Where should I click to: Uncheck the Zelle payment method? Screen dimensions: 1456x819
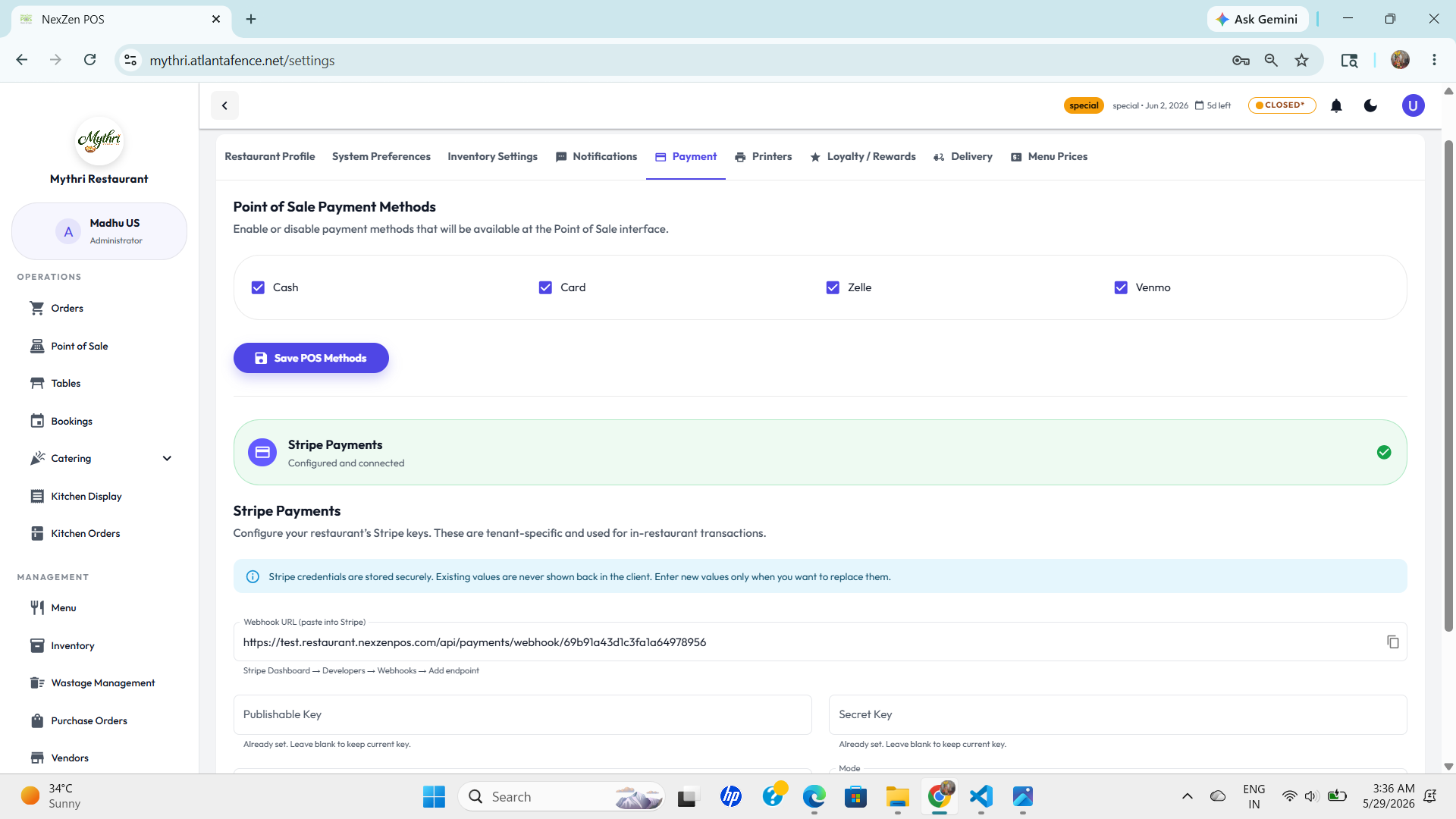[833, 287]
